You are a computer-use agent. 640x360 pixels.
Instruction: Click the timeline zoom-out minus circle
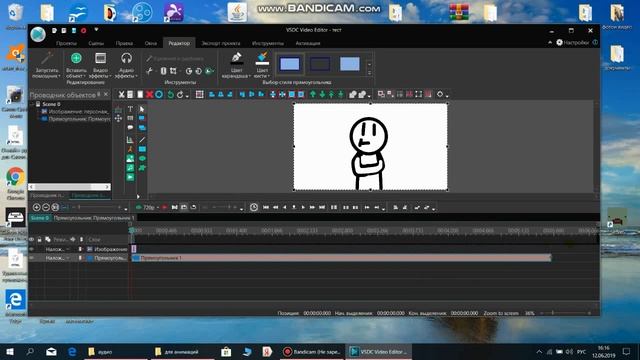coord(46,207)
